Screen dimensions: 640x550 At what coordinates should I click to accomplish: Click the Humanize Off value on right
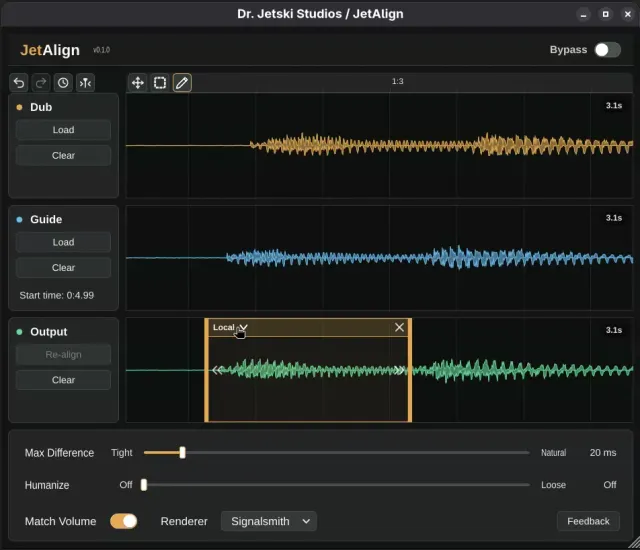(x=610, y=485)
